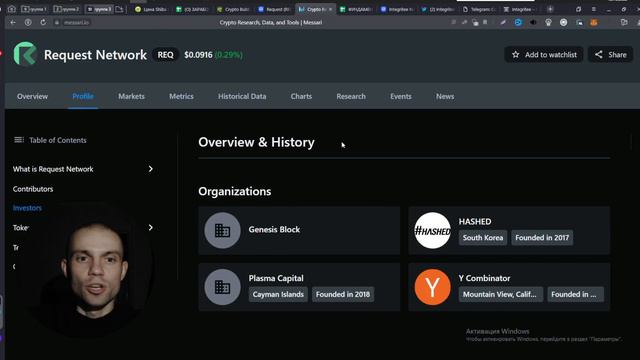640x360 pixels.
Task: Open the Genesis Block building icon
Action: (222, 230)
